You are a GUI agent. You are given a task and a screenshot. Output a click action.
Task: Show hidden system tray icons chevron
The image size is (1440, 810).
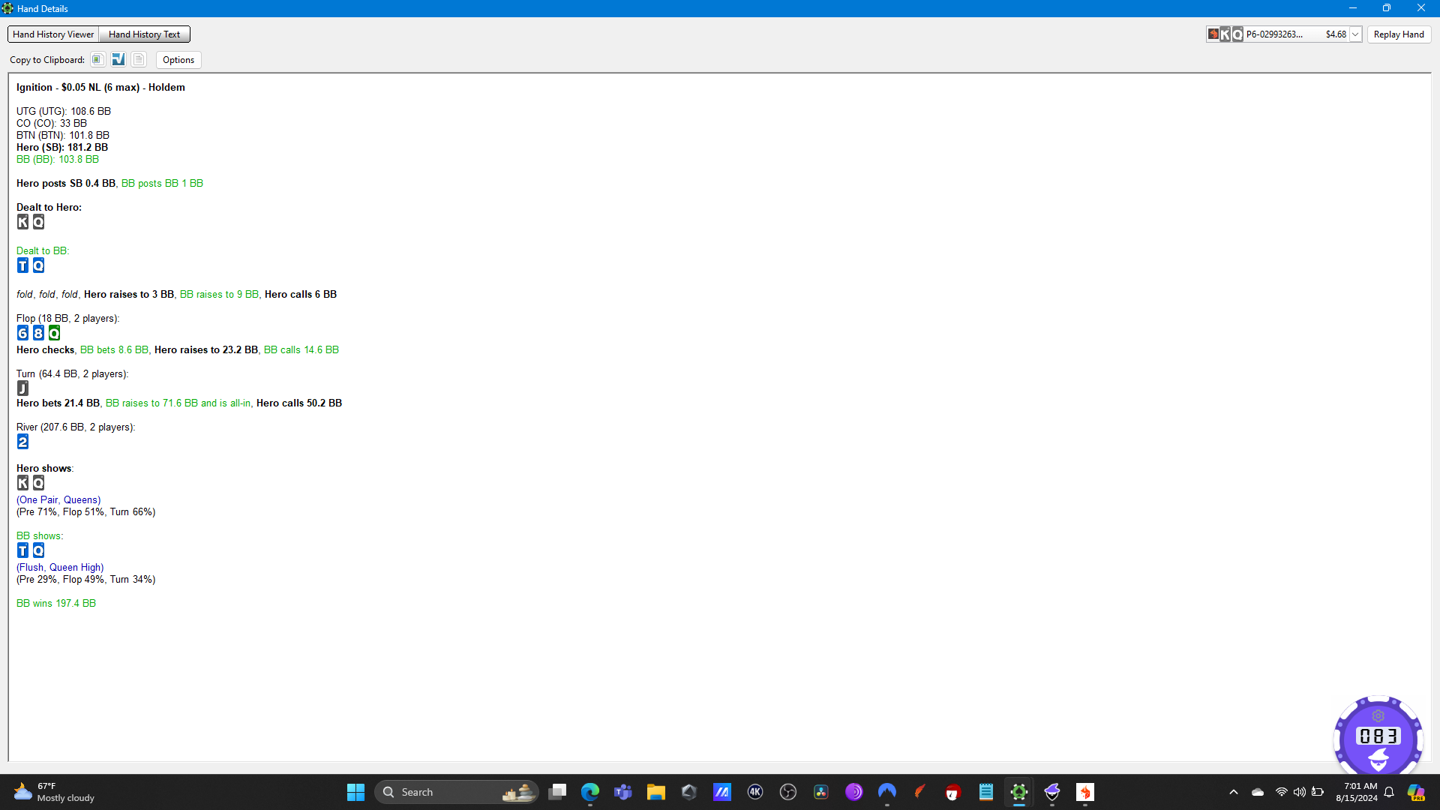click(1233, 792)
